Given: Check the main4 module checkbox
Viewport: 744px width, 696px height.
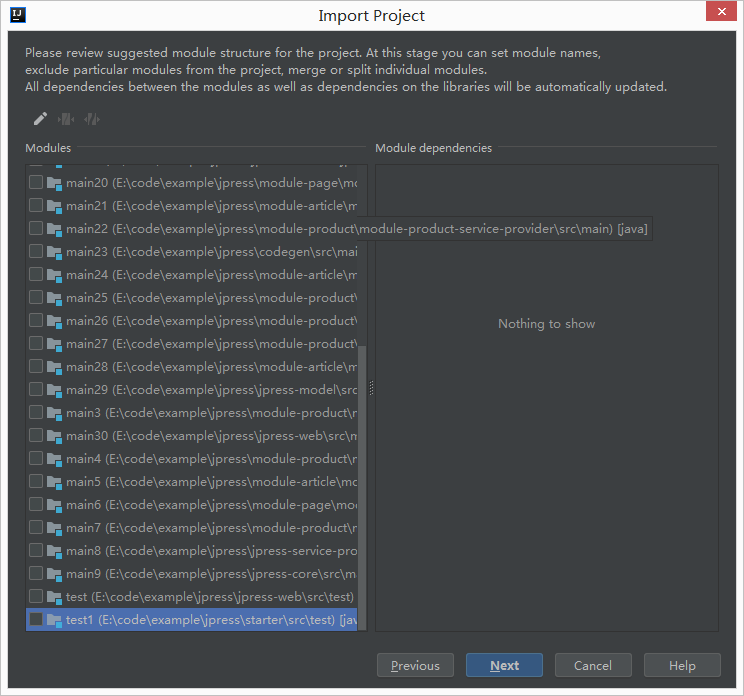Looking at the screenshot, I should (36, 459).
